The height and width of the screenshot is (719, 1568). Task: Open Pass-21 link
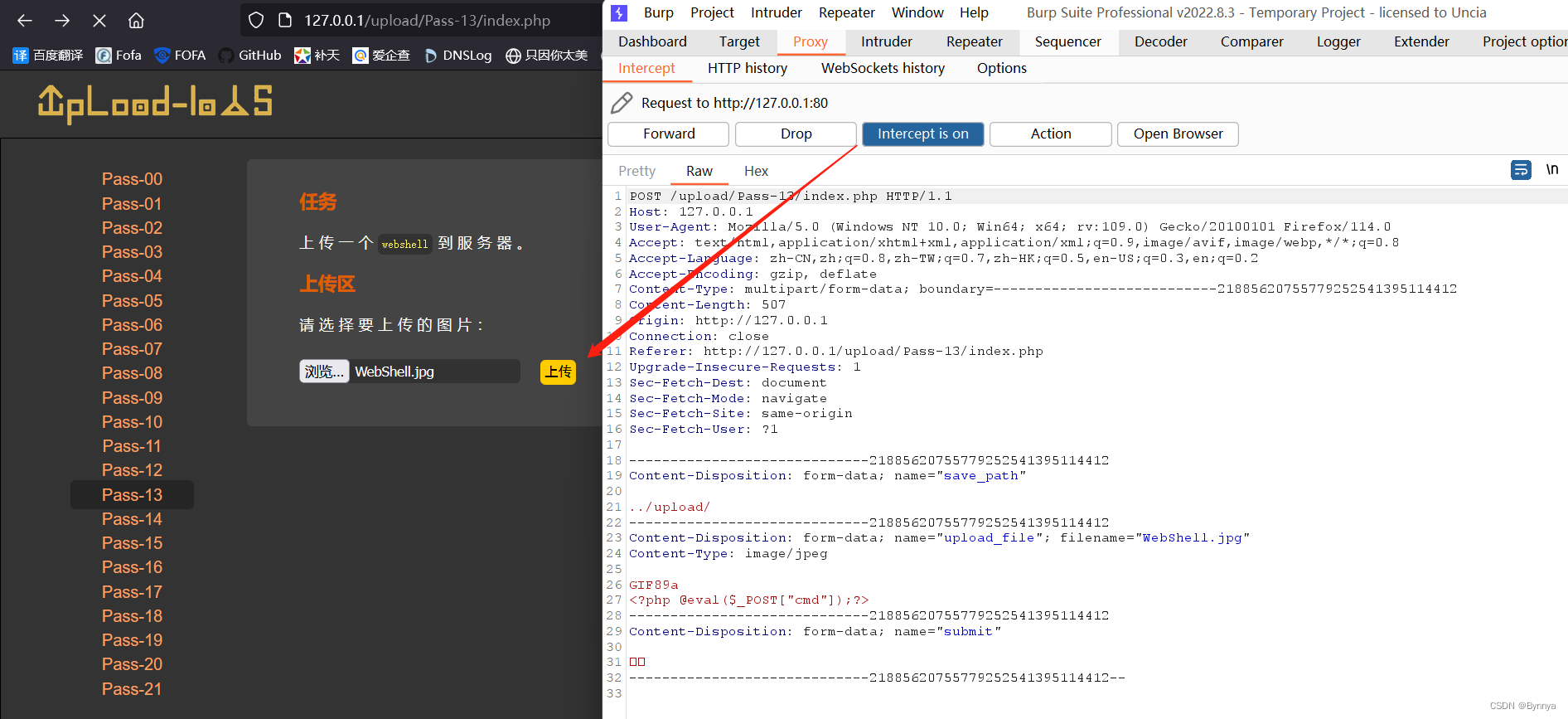(132, 689)
